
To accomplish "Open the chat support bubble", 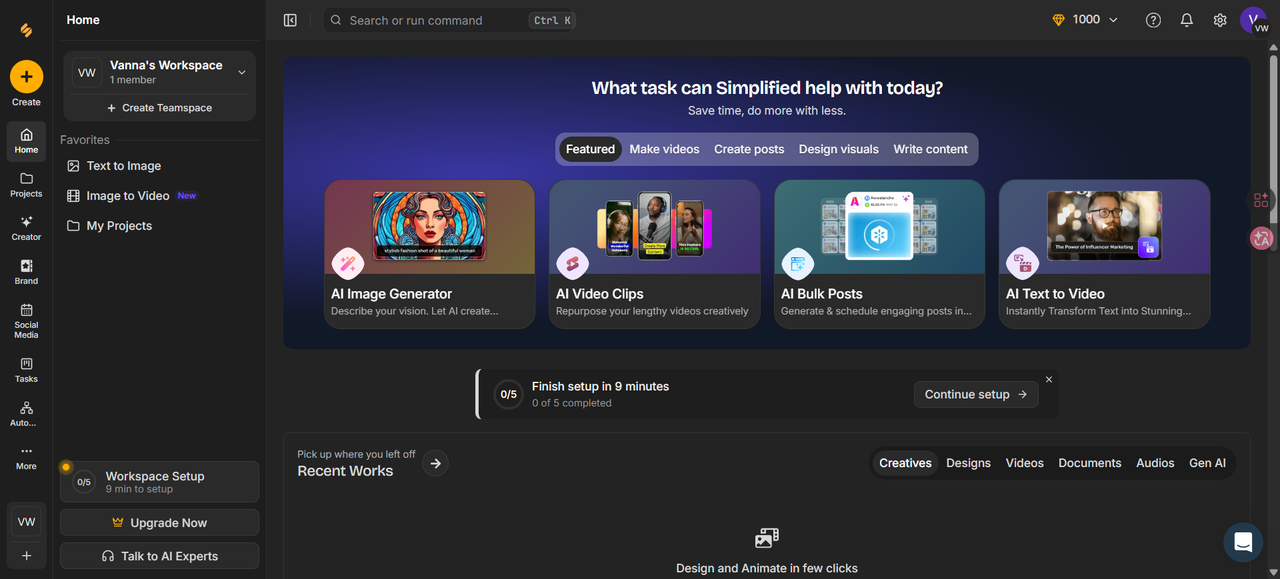I will 1243,542.
